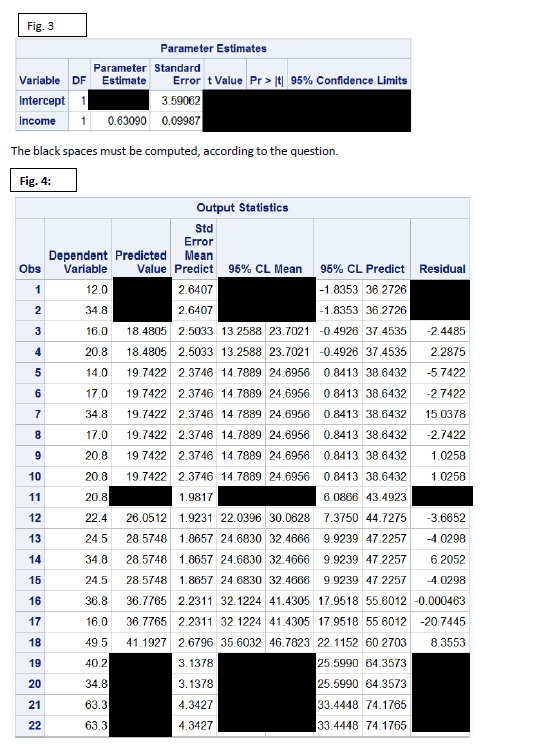Select the residual value 2.2875

pos(448,352)
